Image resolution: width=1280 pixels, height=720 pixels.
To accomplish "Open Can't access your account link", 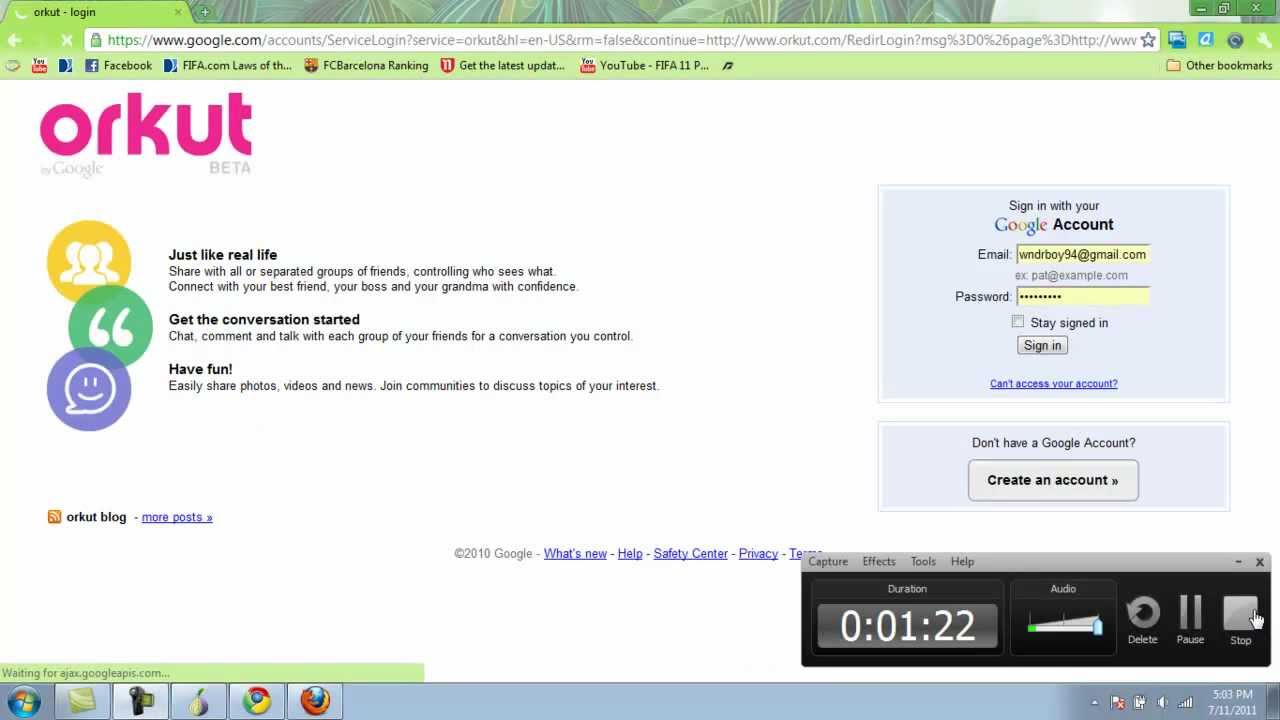I will coord(1054,384).
